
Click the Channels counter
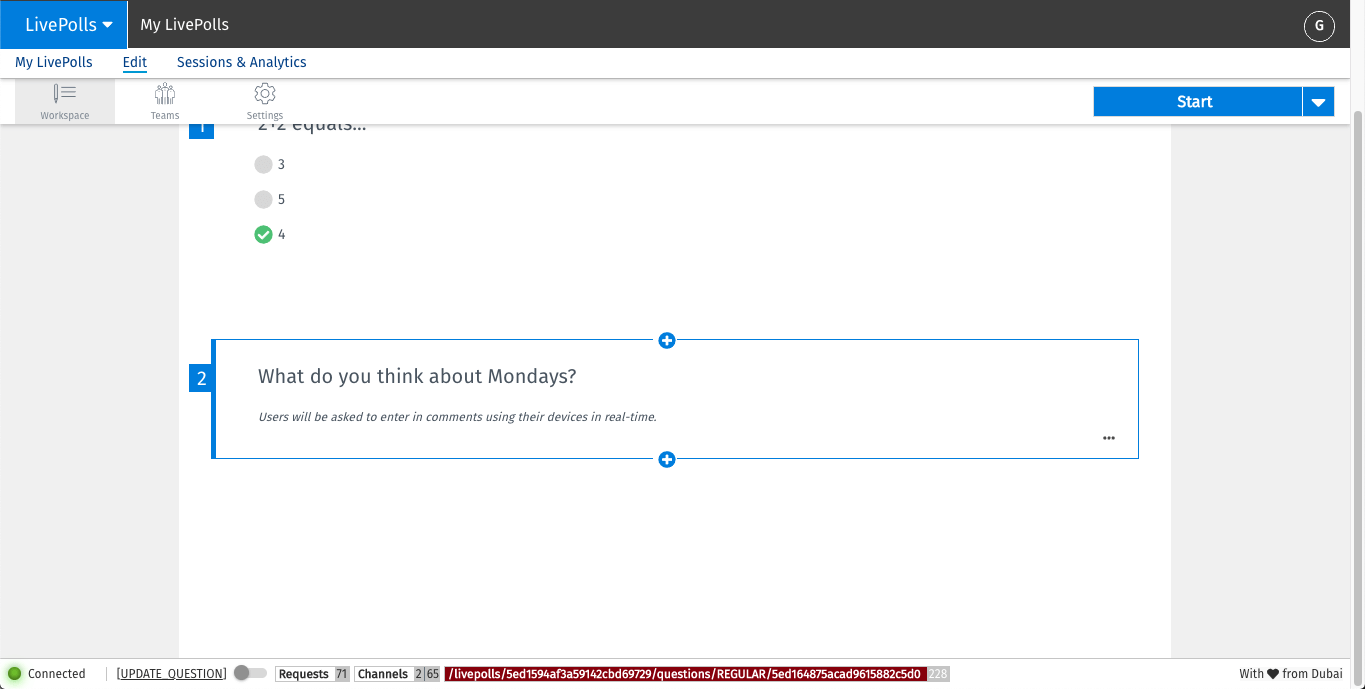(x=398, y=674)
